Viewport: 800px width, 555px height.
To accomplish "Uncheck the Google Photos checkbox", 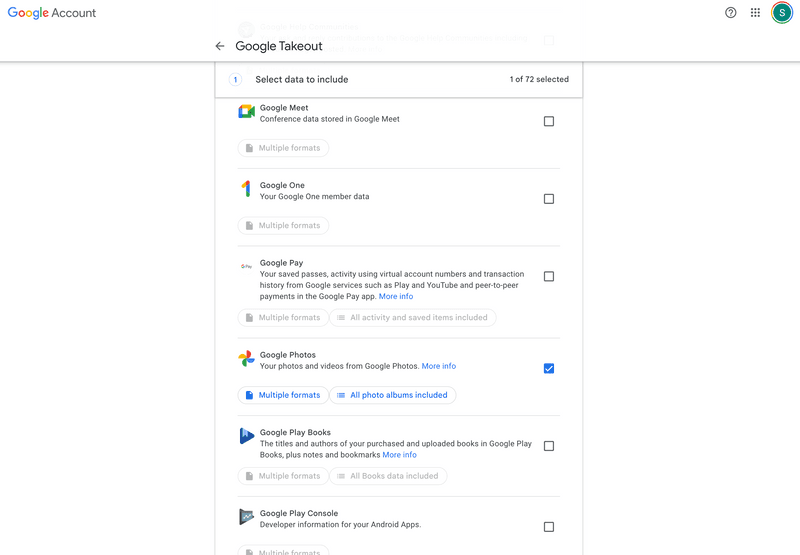I will coord(549,369).
